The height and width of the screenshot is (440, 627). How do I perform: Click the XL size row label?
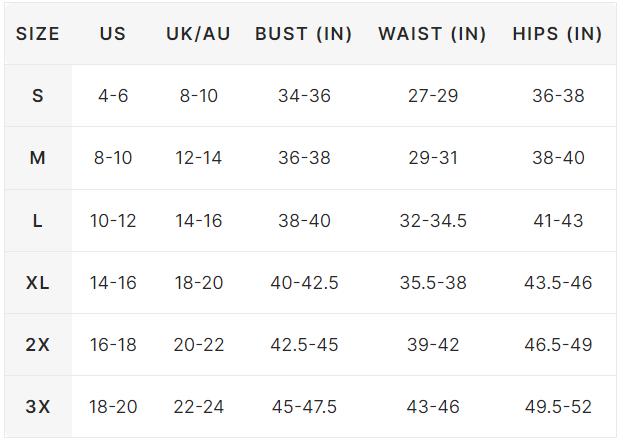[38, 283]
